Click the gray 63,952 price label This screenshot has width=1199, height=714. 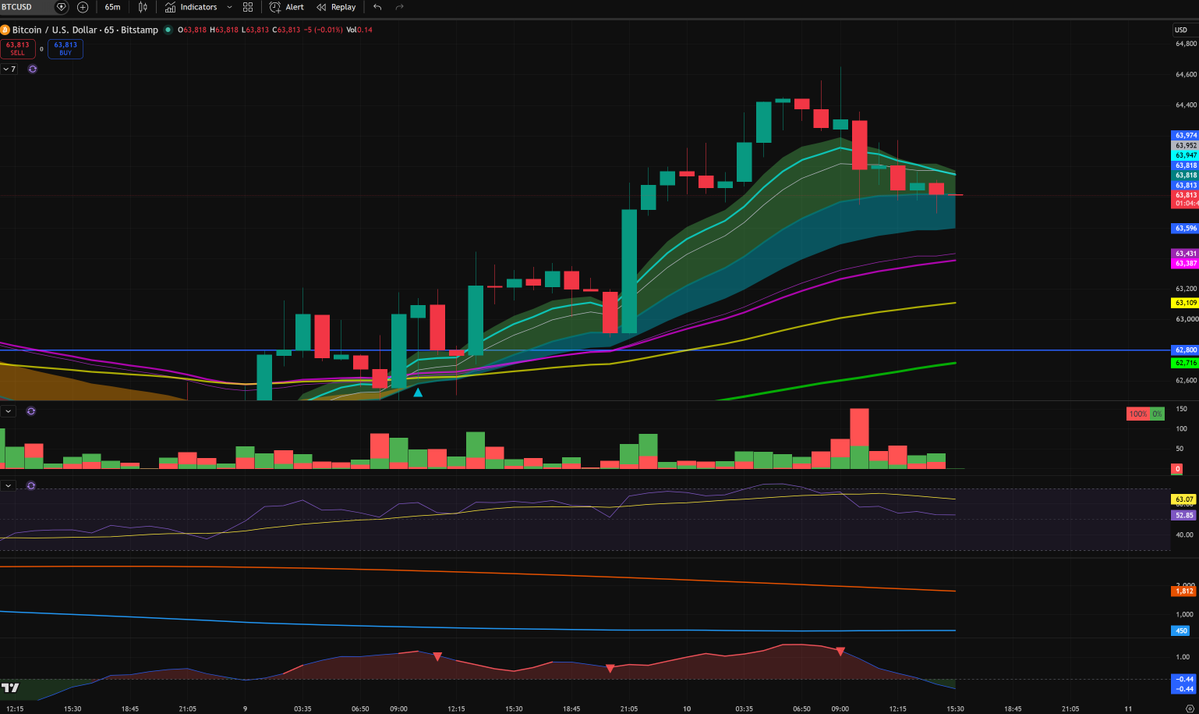(x=1185, y=145)
